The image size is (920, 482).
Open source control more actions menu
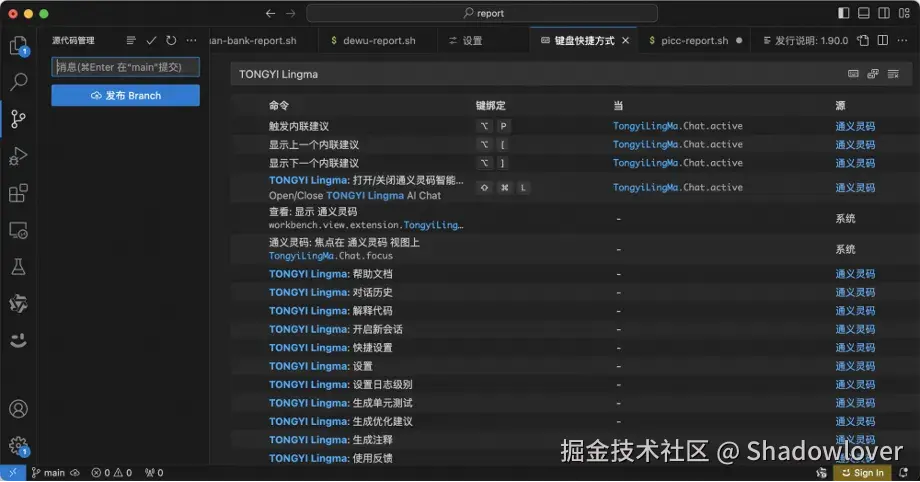[191, 41]
